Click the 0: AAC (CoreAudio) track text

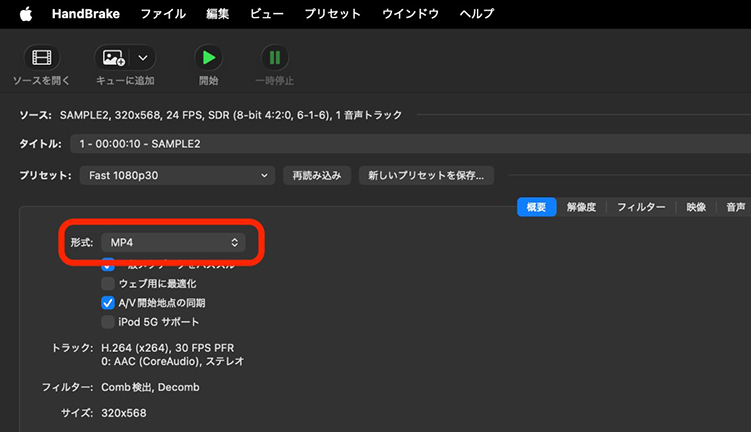(x=172, y=361)
